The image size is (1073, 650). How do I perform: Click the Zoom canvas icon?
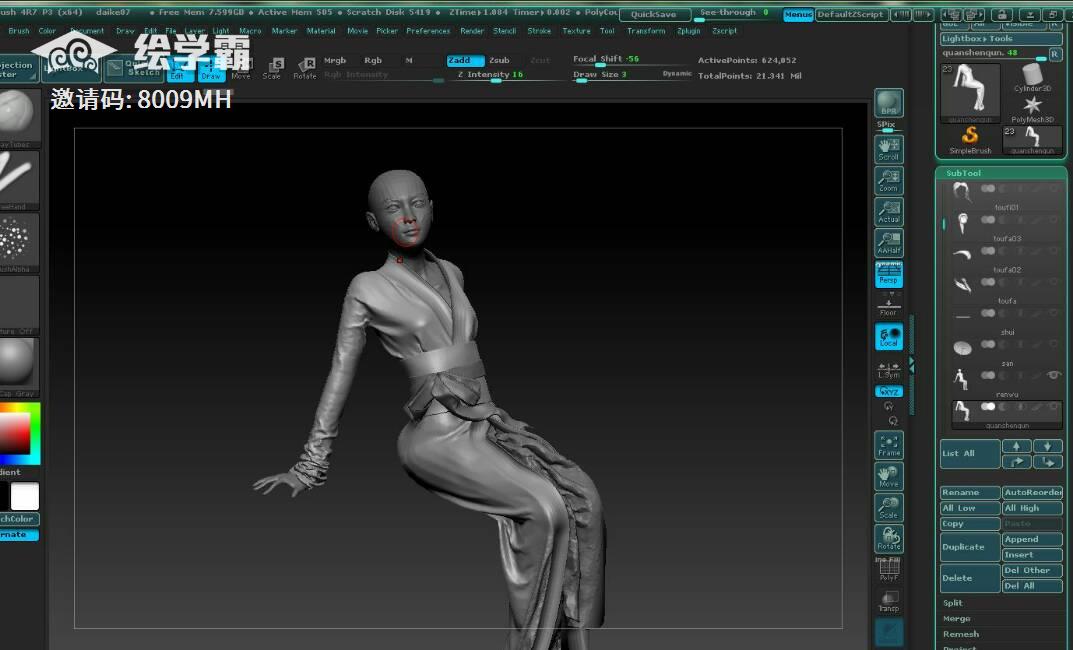[x=888, y=180]
